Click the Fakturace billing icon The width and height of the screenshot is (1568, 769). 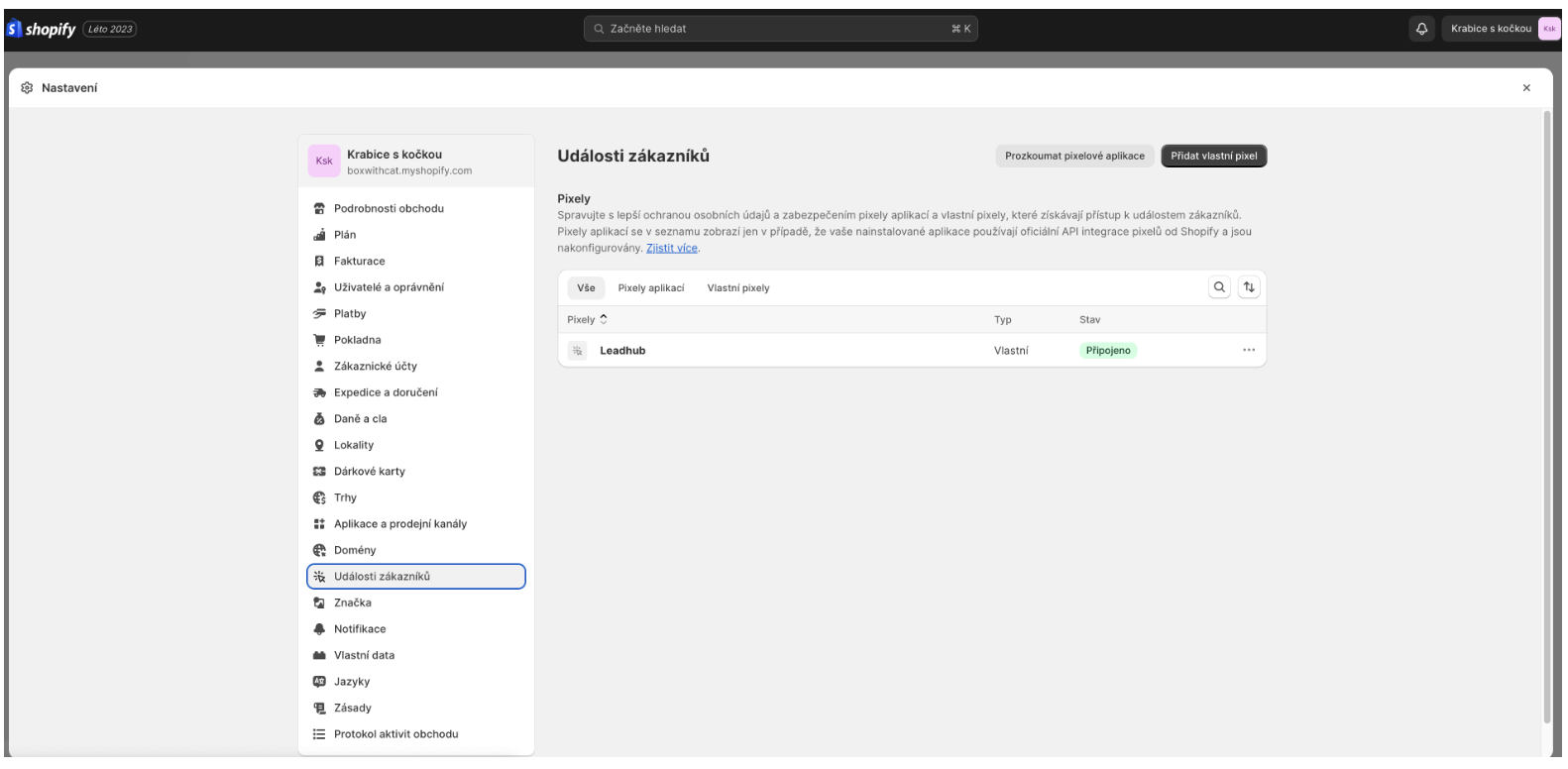pyautogui.click(x=319, y=261)
